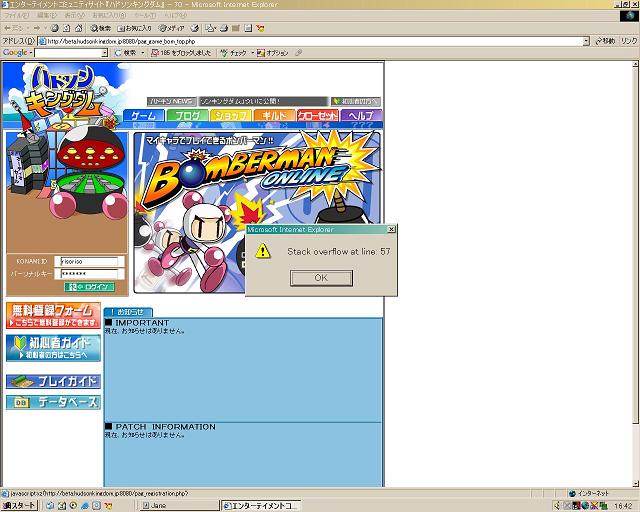The width and height of the screenshot is (640, 512).
Task: Select the Guild (ギルド) navigation tab
Action: click(x=274, y=115)
